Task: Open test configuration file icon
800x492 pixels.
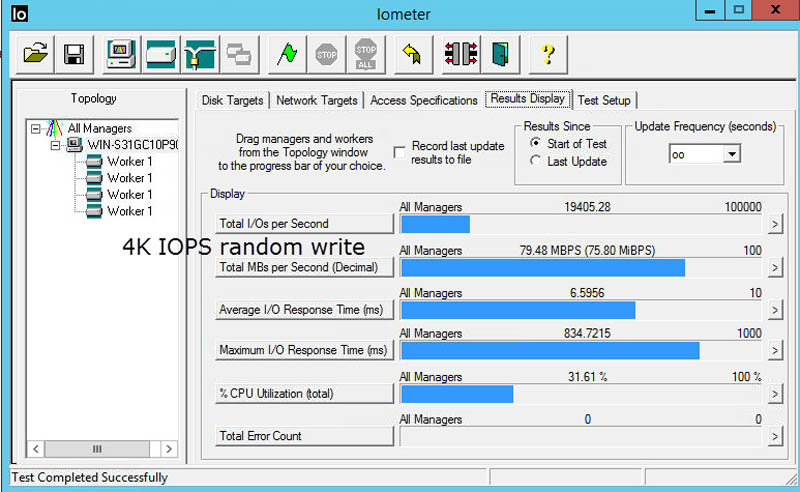Action: (35, 54)
